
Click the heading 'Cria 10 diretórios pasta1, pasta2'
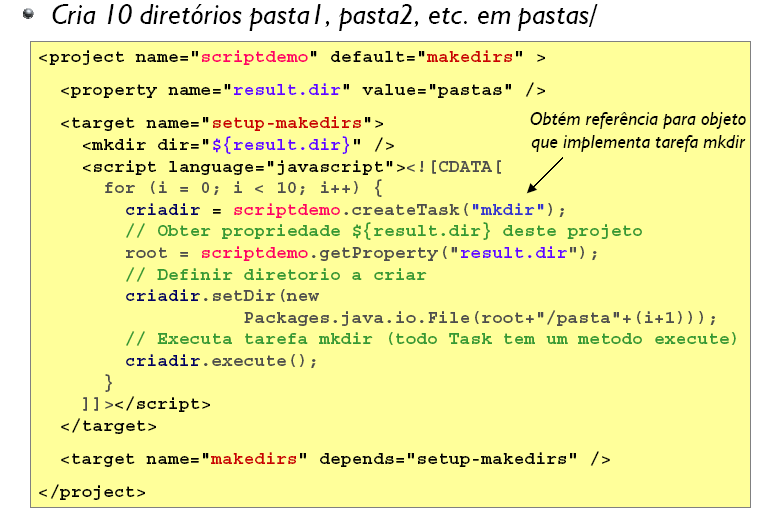[x=232, y=15]
